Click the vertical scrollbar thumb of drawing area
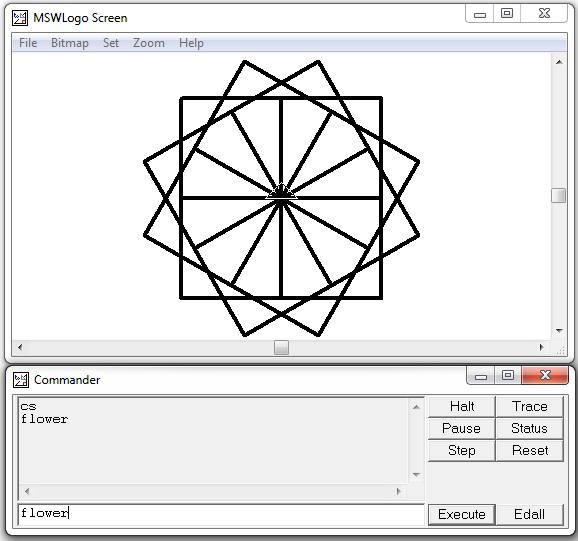Viewport: 578px width, 541px height. tap(559, 195)
